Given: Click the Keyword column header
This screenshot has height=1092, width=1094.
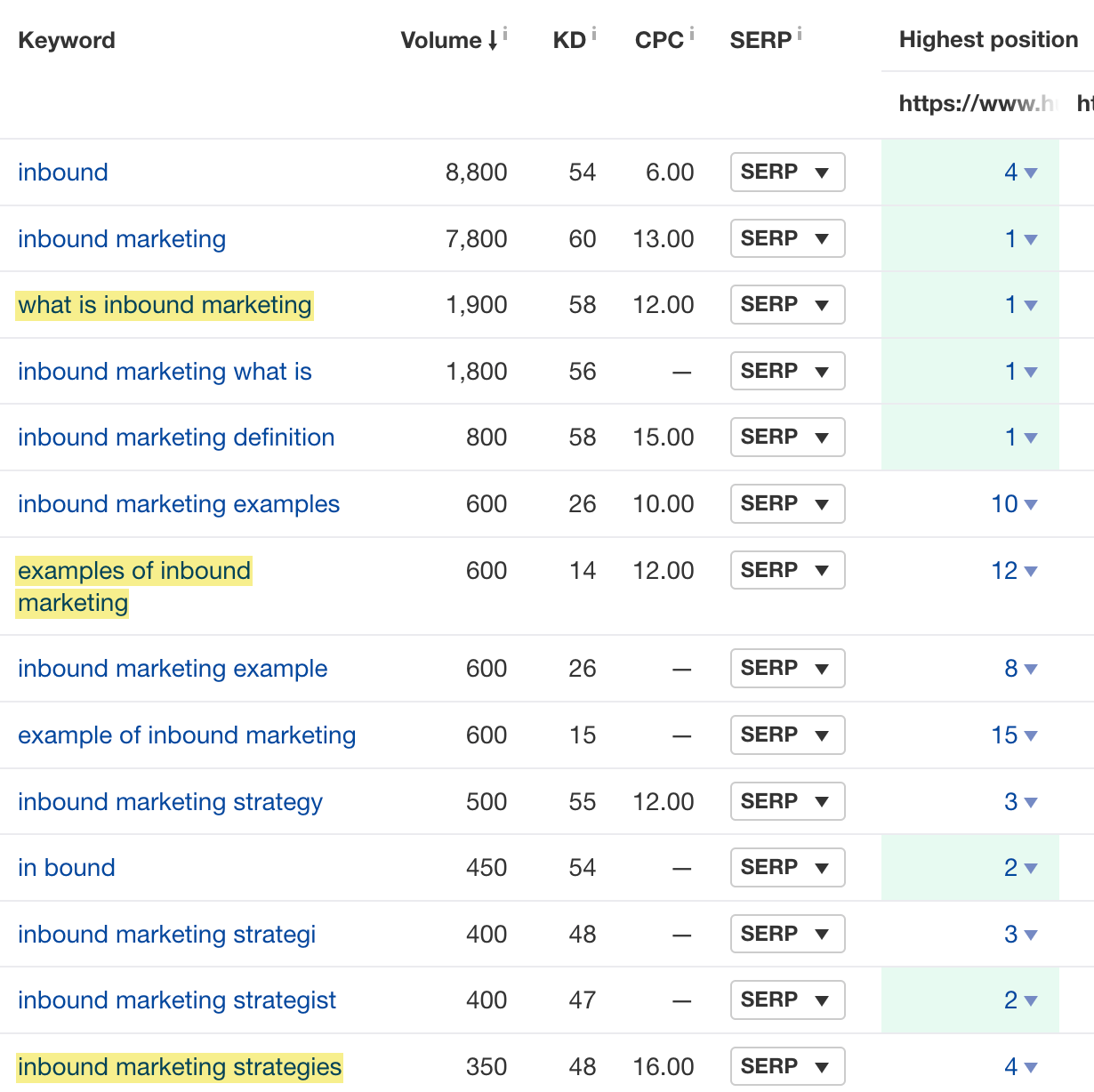Looking at the screenshot, I should point(66,39).
